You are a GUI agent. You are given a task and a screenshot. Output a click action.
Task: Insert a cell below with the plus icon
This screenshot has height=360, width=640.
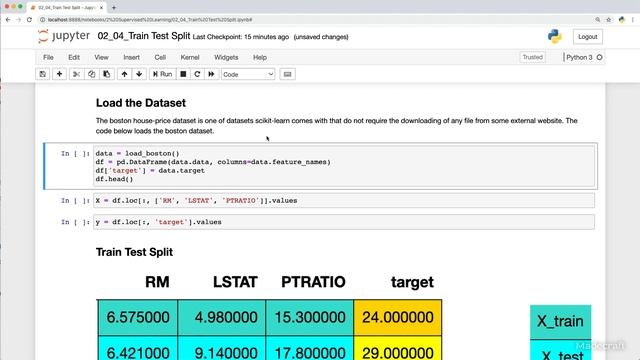[x=59, y=74]
